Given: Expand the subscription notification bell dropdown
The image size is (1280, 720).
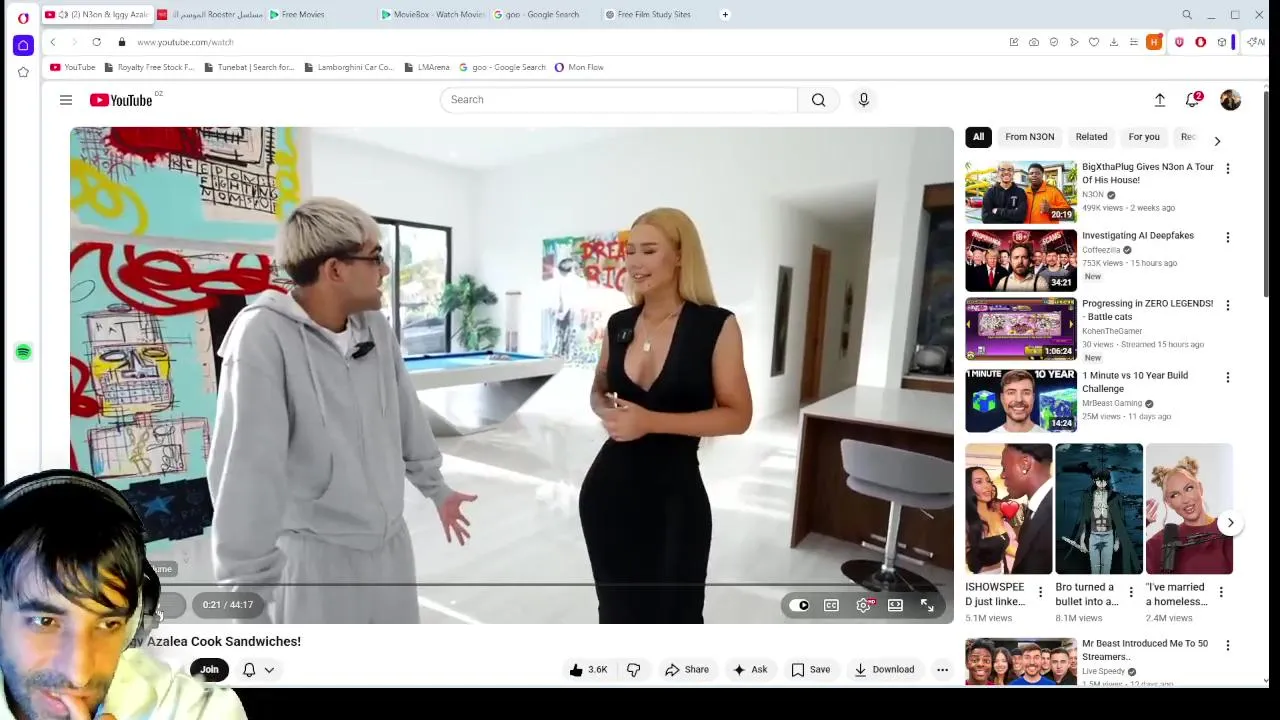Looking at the screenshot, I should click(x=258, y=670).
